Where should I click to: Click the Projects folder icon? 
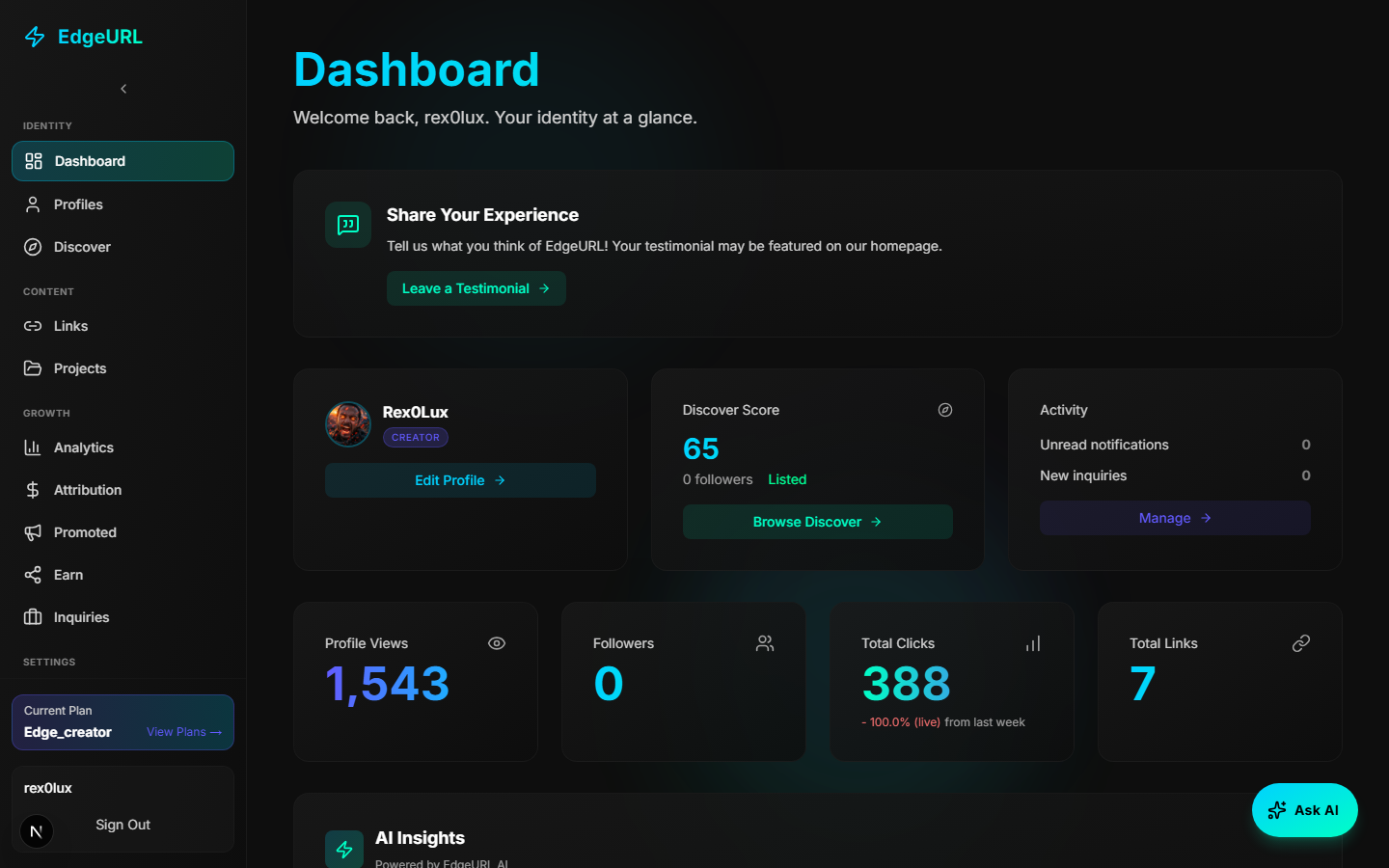(33, 368)
